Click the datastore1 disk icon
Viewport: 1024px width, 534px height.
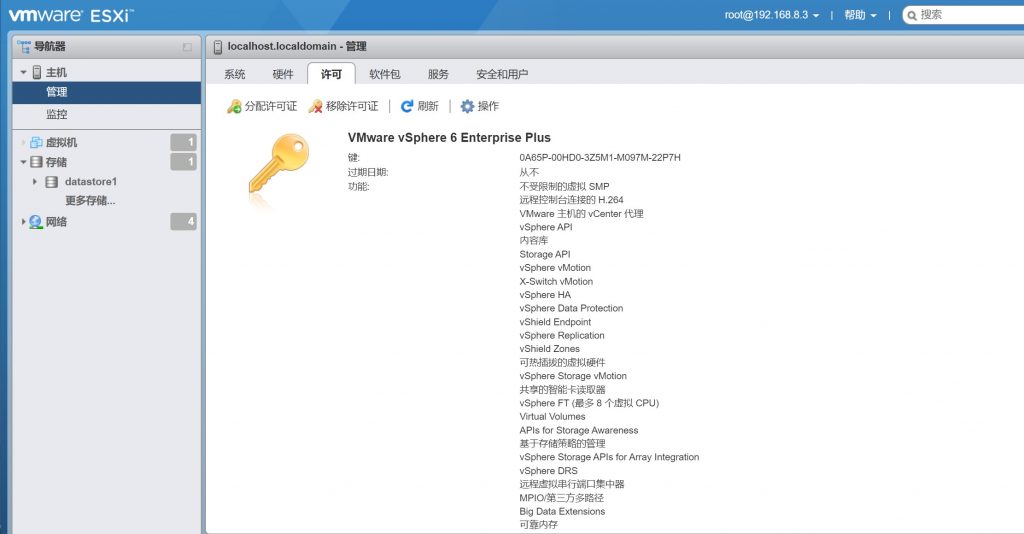(x=52, y=182)
